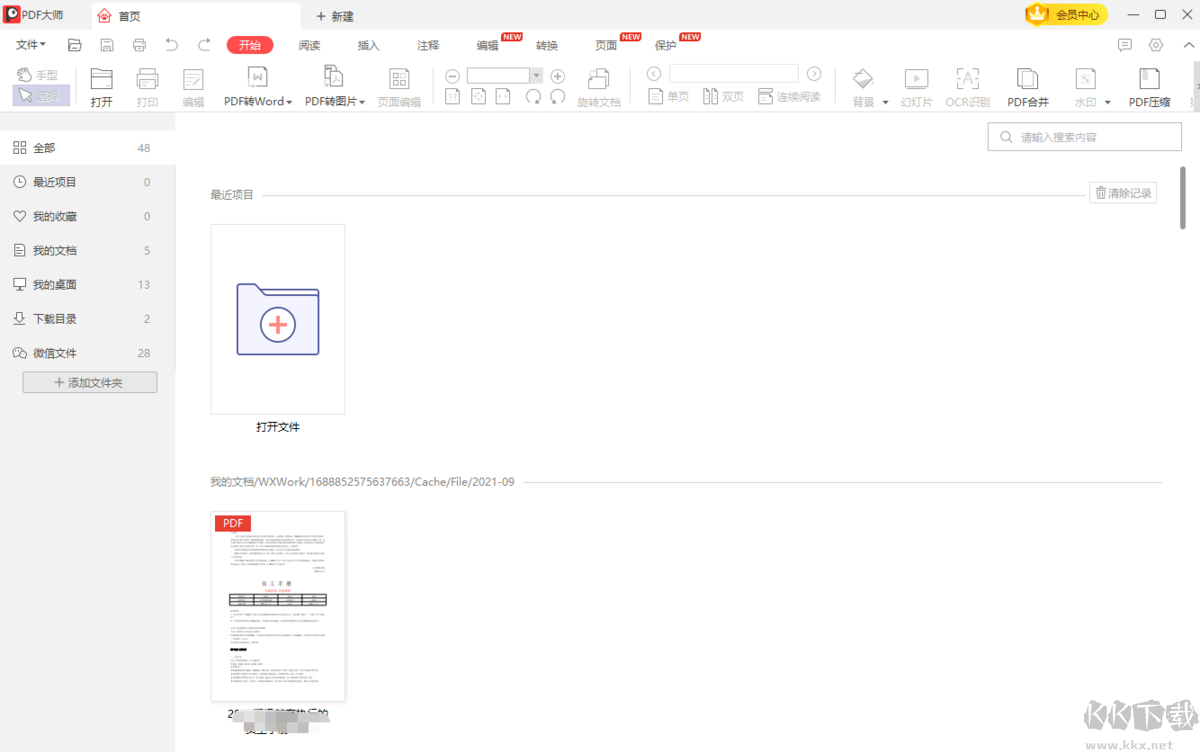Click the page number input box

(734, 74)
